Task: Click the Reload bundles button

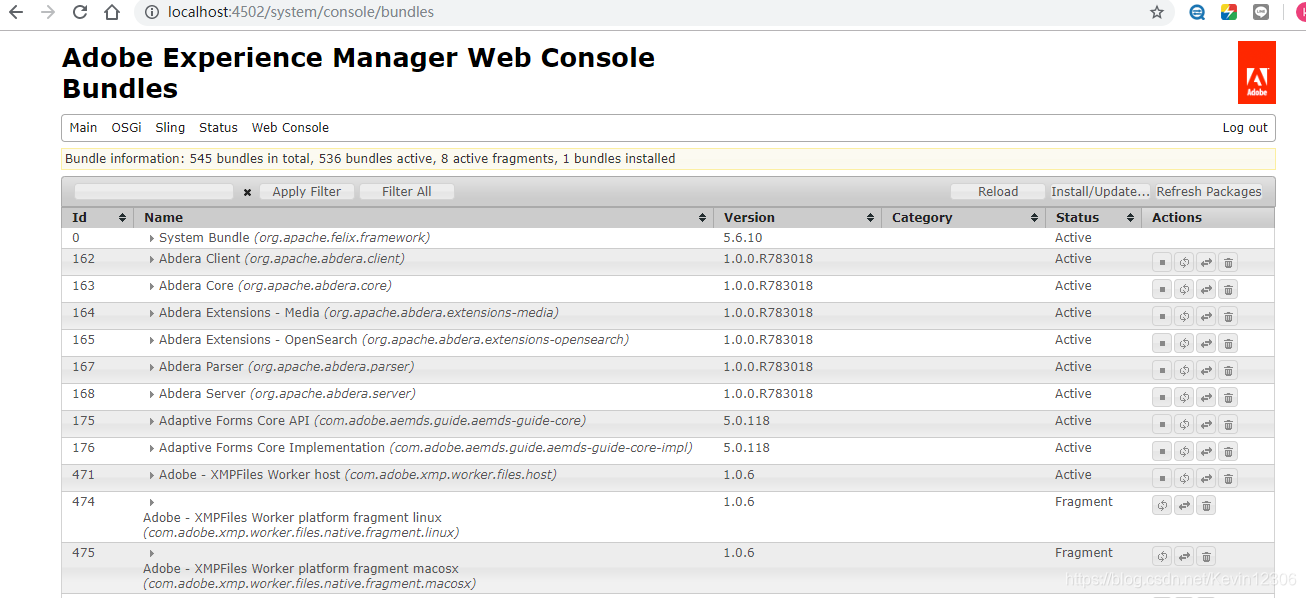Action: 998,192
